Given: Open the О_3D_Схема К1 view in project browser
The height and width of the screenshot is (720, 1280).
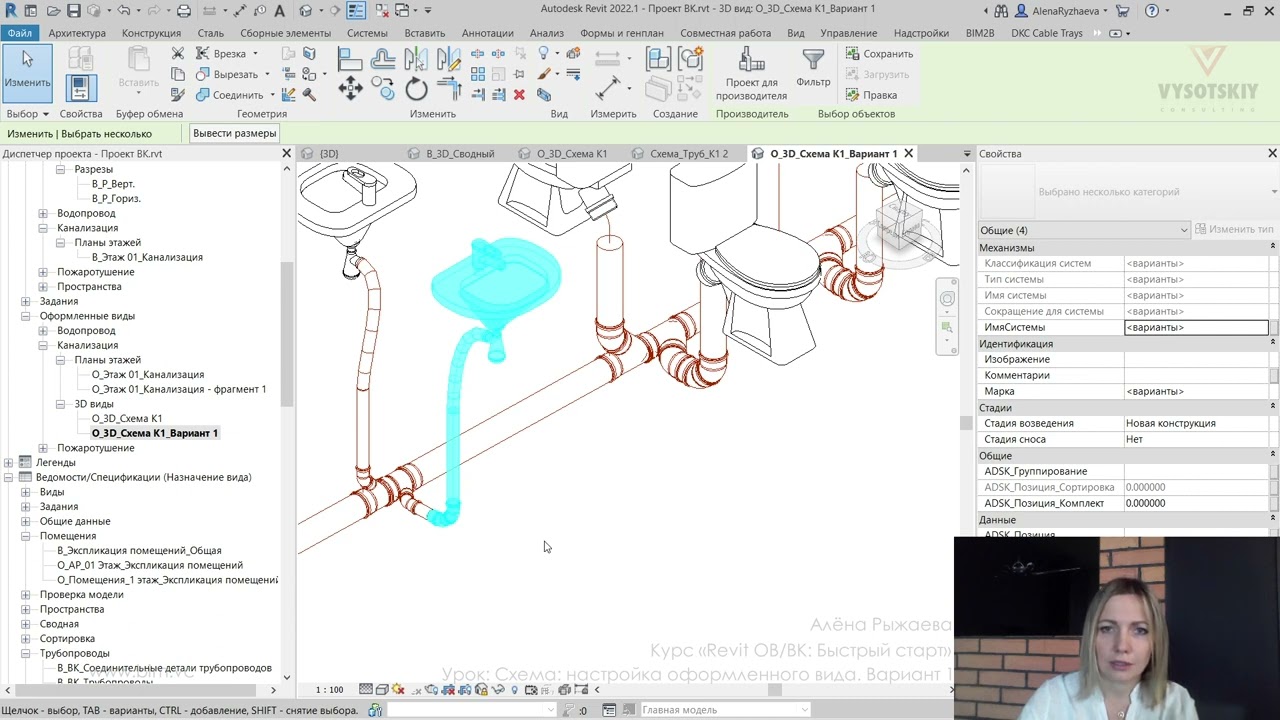Looking at the screenshot, I should (x=127, y=419).
